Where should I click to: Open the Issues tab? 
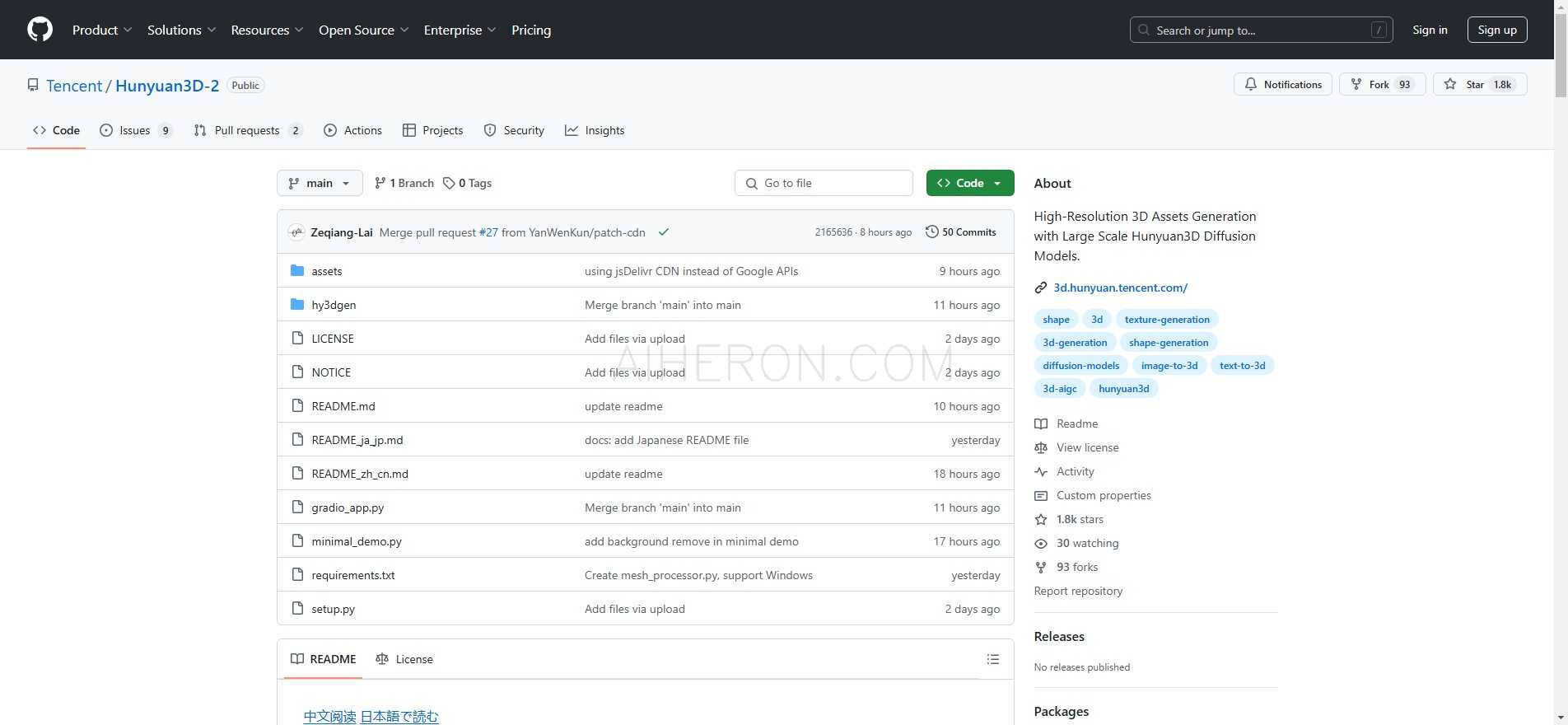point(136,130)
